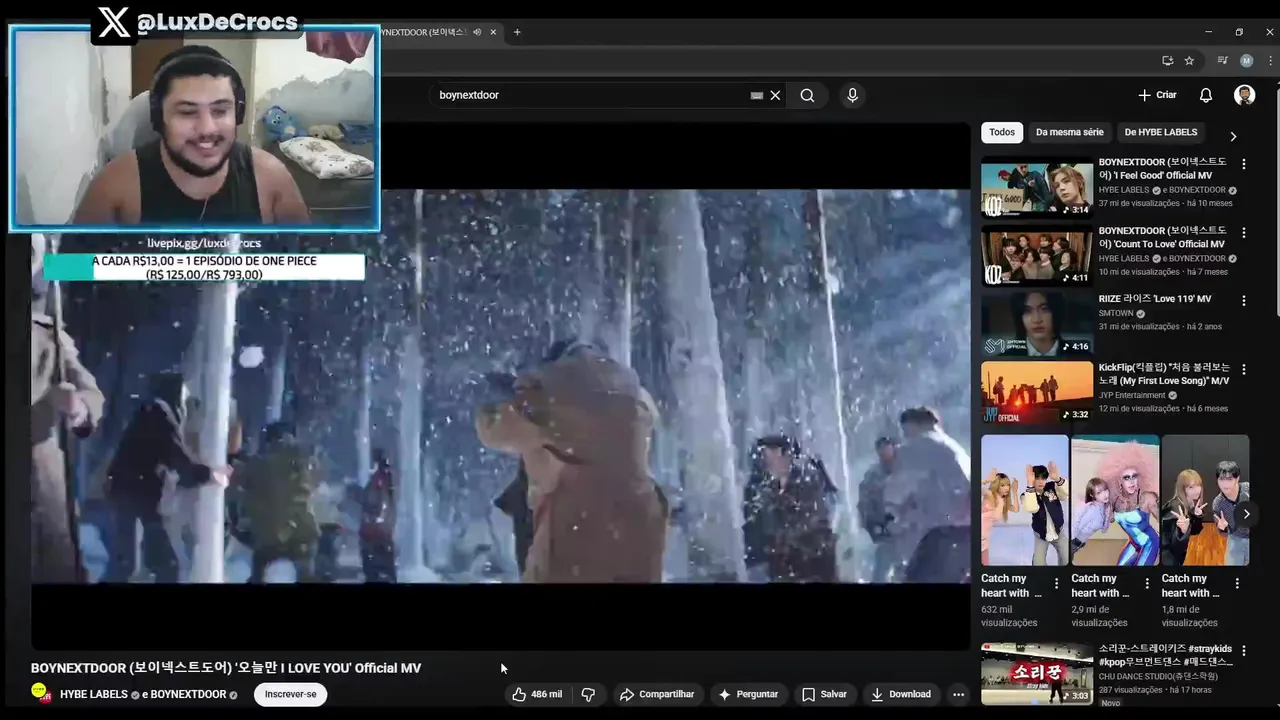Open the HYBE LABELS name under 'I Feel Good'

1124,190
